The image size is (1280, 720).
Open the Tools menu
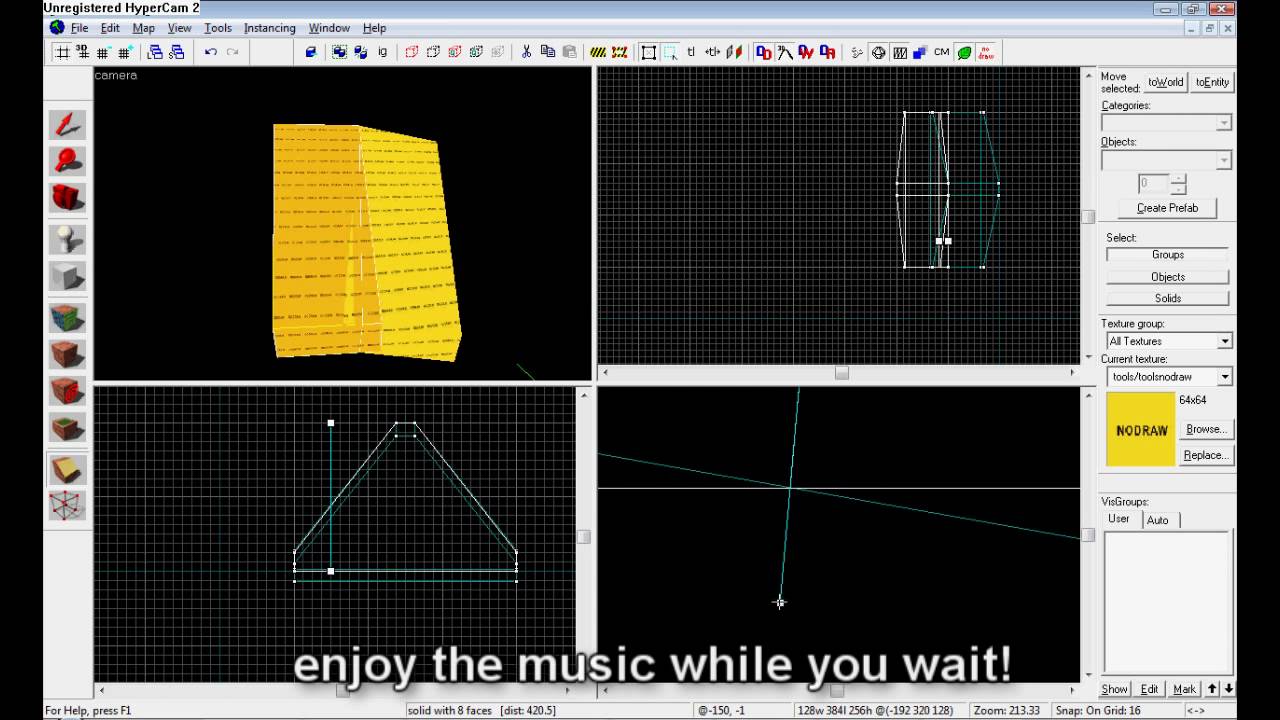click(218, 28)
